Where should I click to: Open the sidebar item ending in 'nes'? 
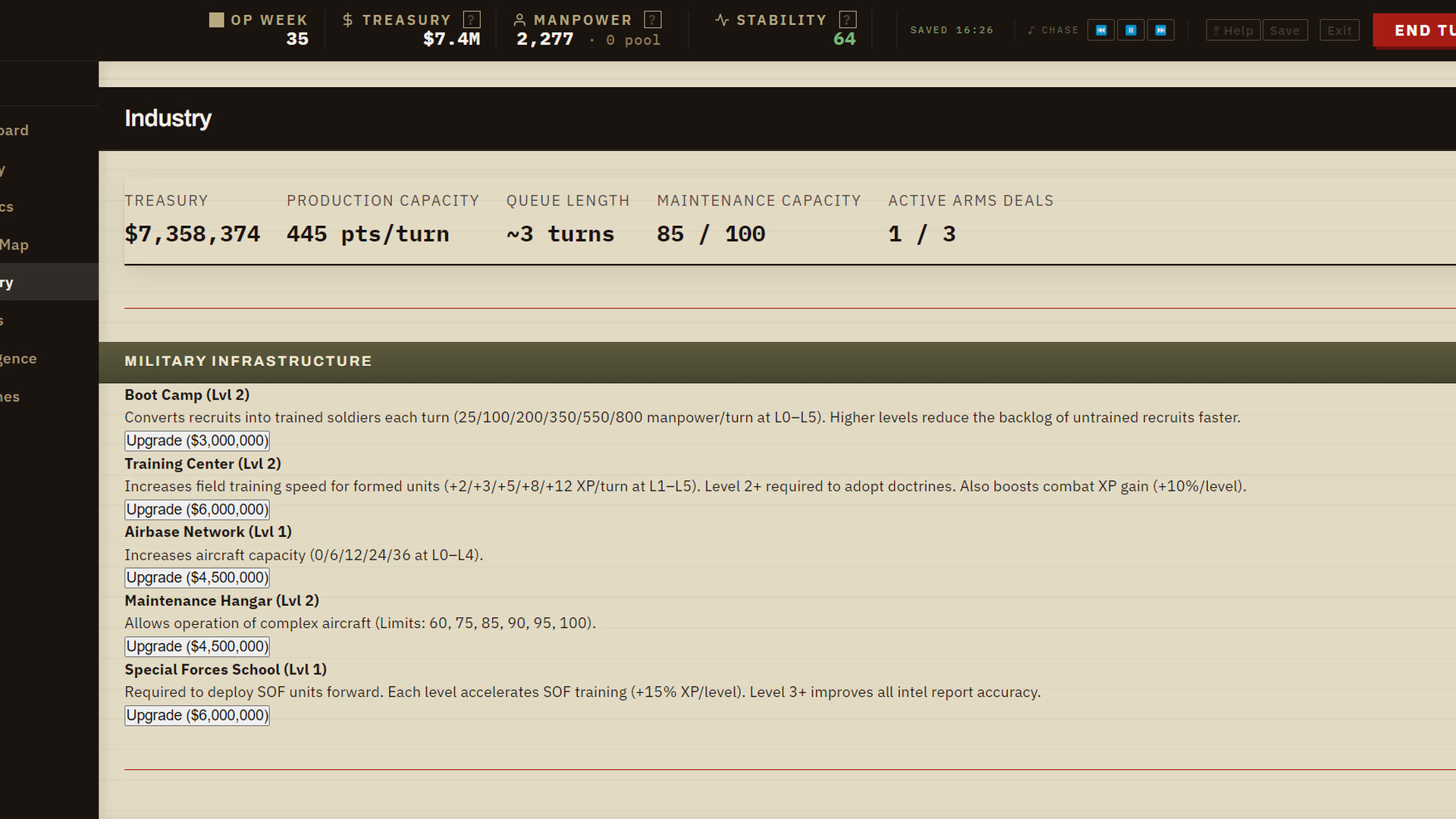49,397
